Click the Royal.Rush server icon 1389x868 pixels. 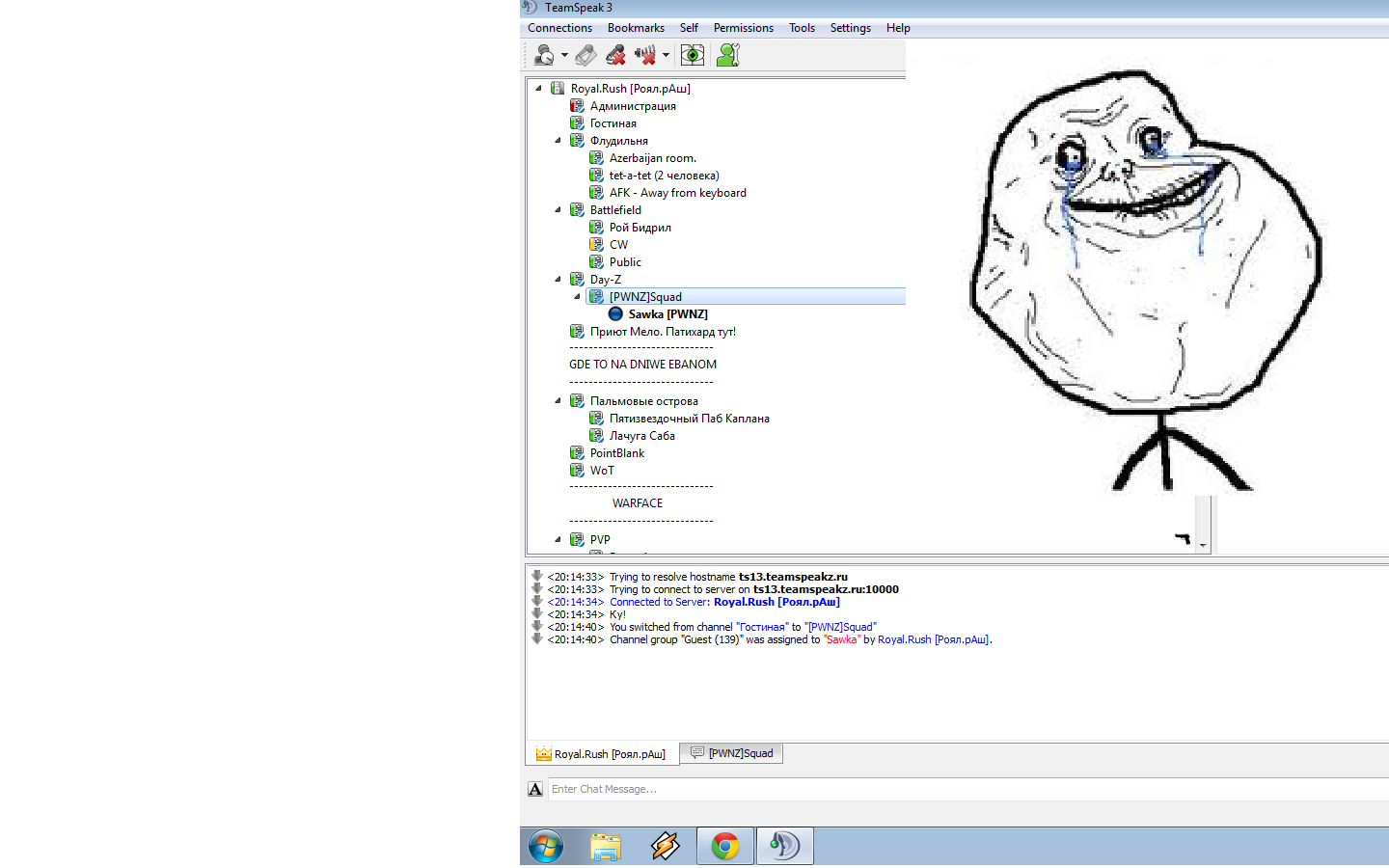pyautogui.click(x=558, y=88)
